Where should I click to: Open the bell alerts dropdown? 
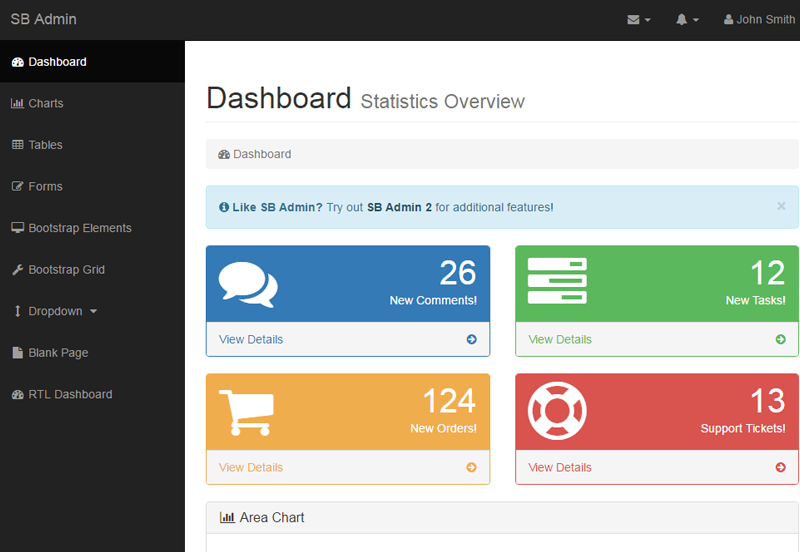click(687, 20)
